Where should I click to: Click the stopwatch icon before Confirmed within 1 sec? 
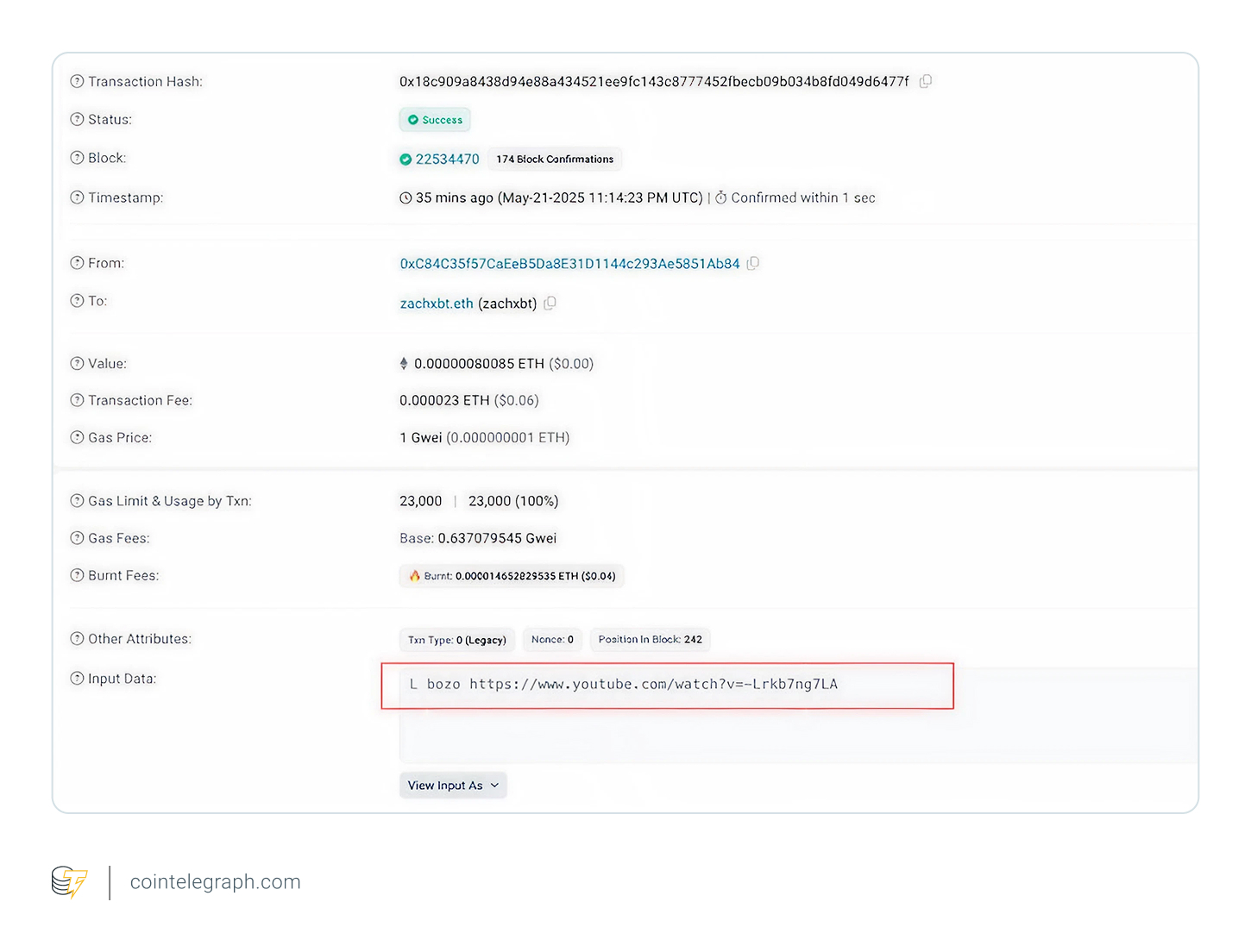(x=721, y=197)
